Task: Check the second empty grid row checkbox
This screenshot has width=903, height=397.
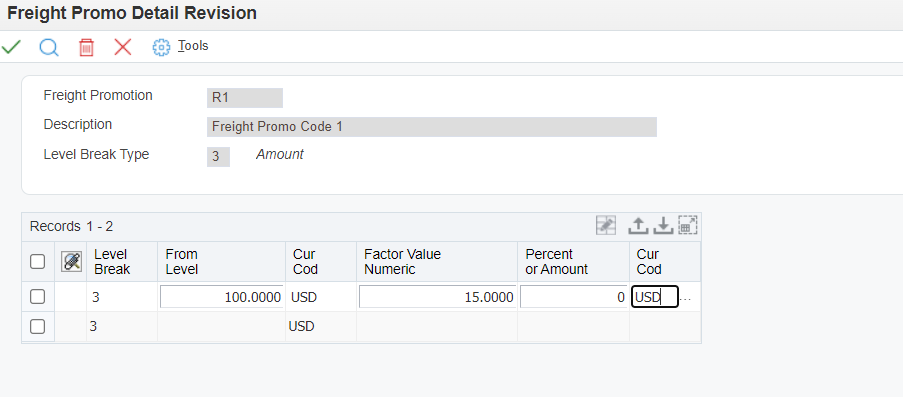Action: point(37,326)
